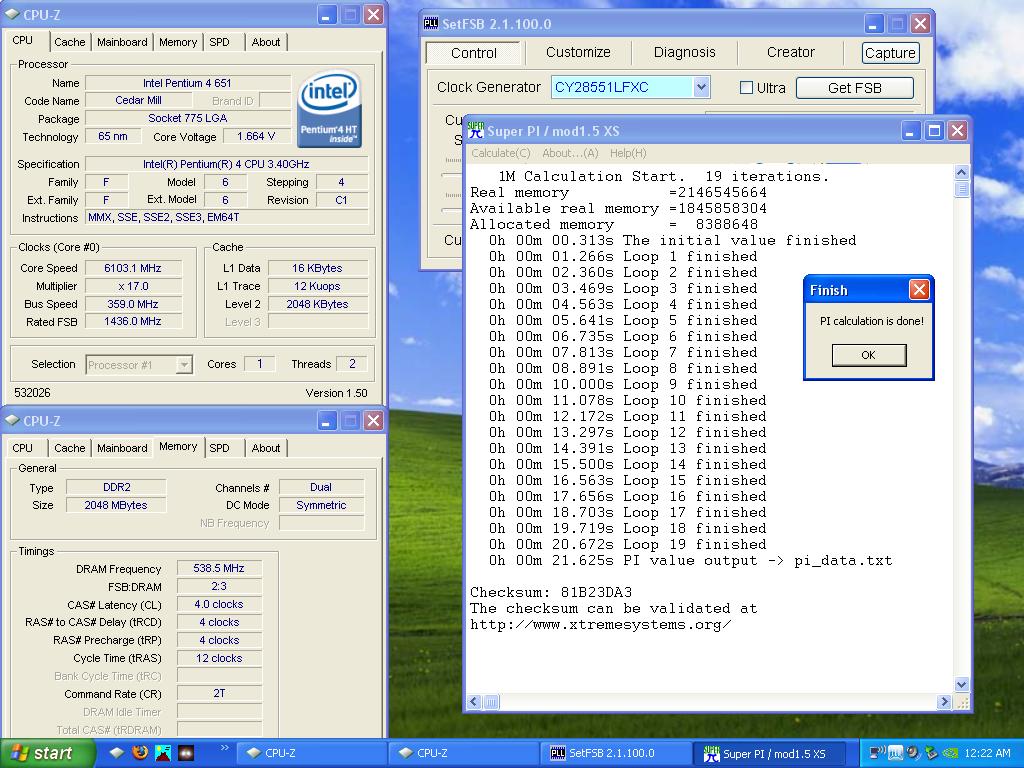Select About tab in bottom CPU-Z window
The width and height of the screenshot is (1024, 768).
[266, 448]
